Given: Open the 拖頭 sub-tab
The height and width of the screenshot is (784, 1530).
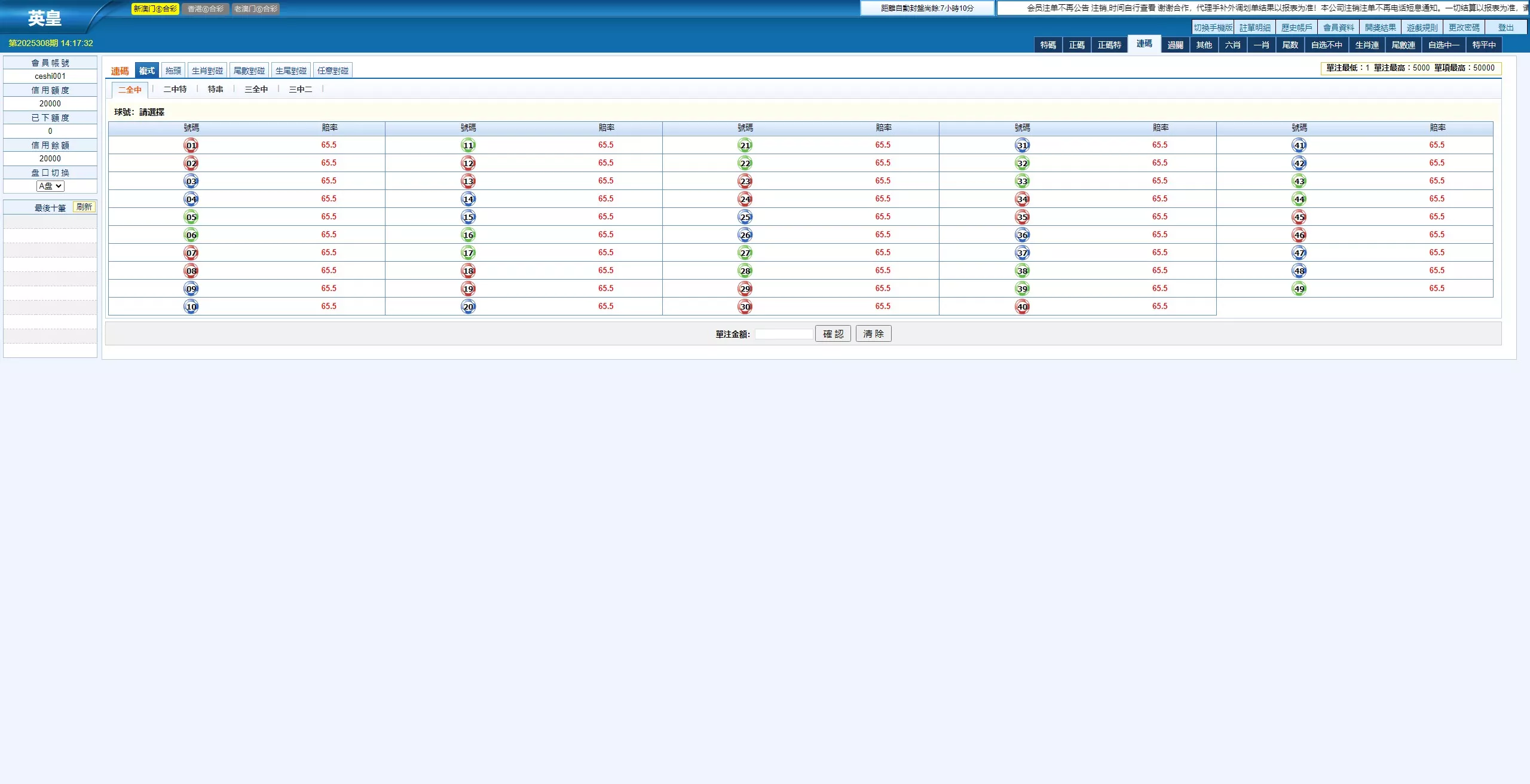Looking at the screenshot, I should (x=173, y=71).
